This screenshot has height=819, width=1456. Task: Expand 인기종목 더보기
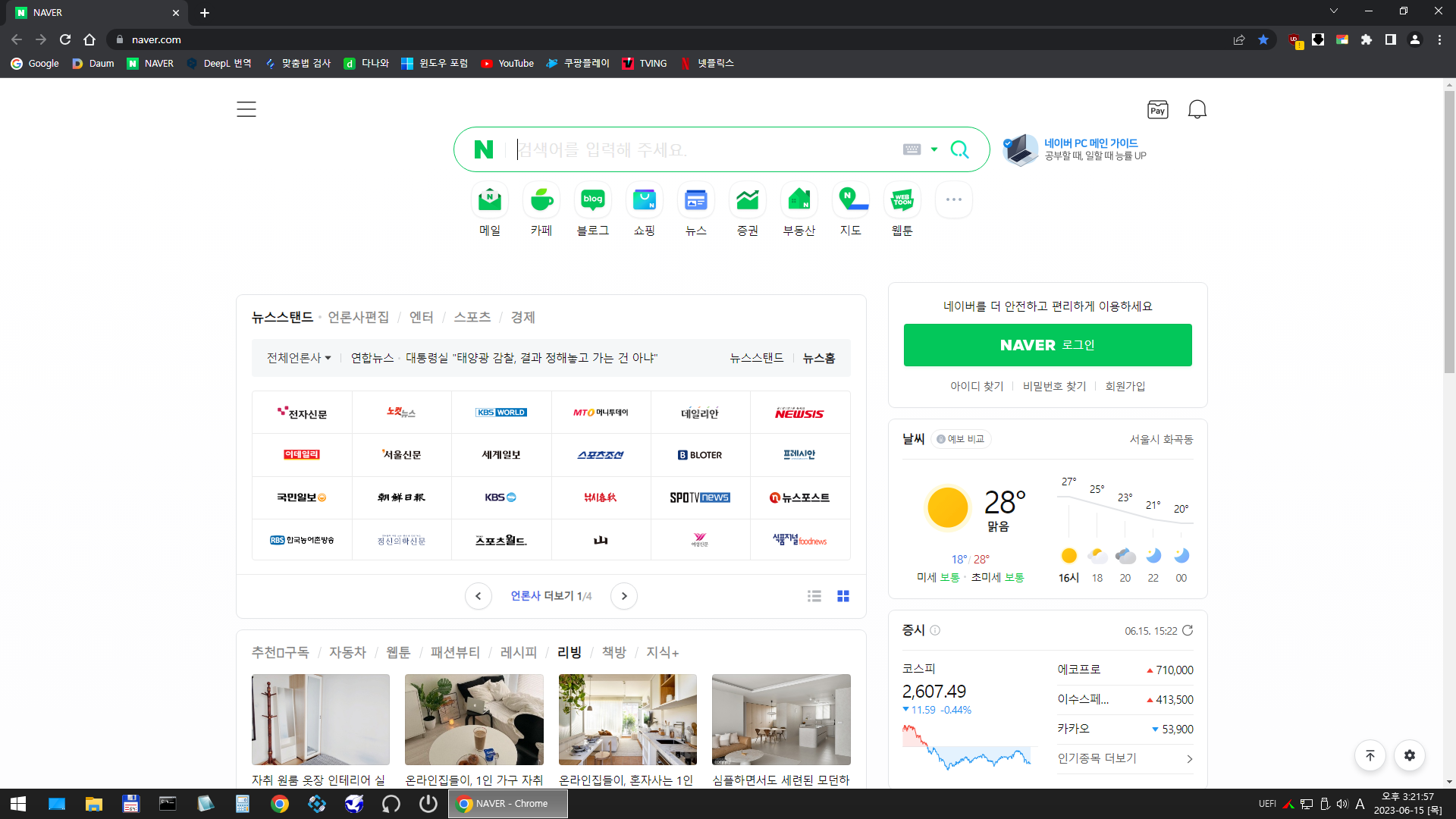pos(1125,758)
